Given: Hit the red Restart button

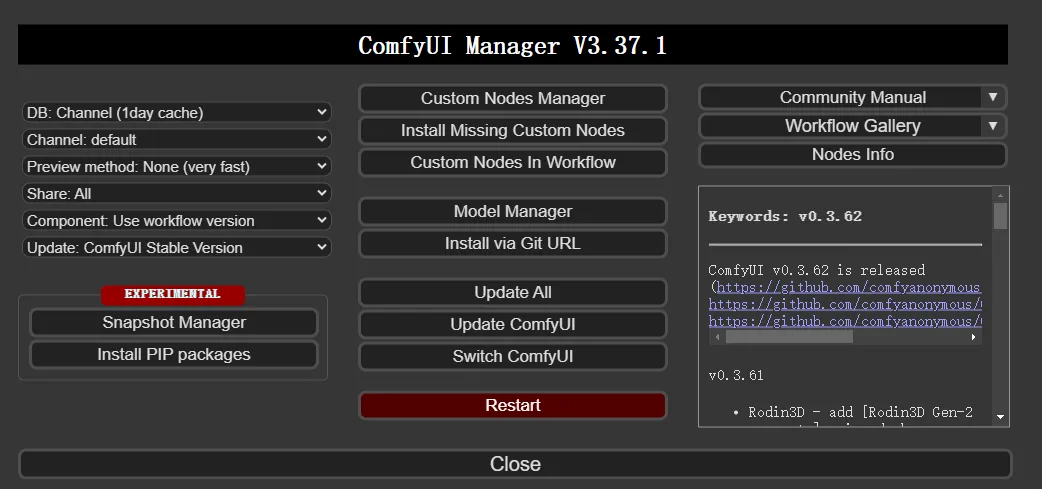Looking at the screenshot, I should click(512, 405).
